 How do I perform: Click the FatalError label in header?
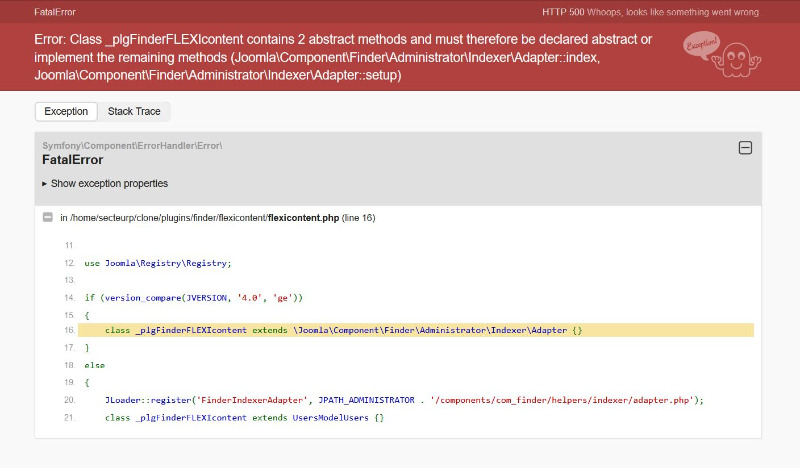tap(55, 12)
